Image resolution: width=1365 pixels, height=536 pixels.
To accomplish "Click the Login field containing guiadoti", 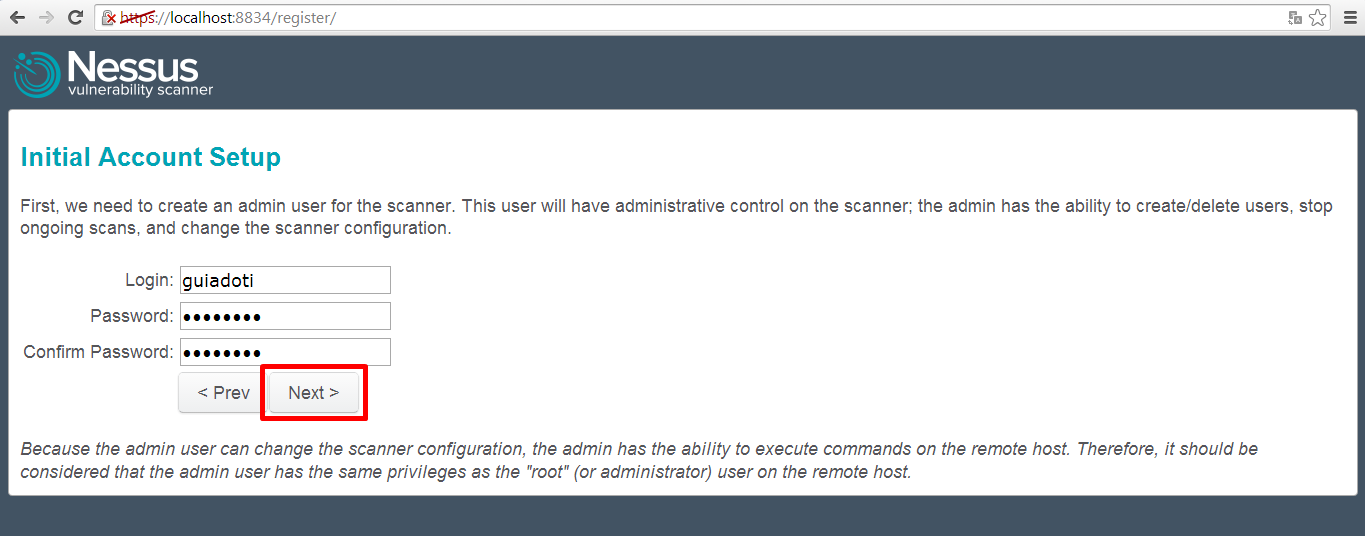I will (285, 280).
